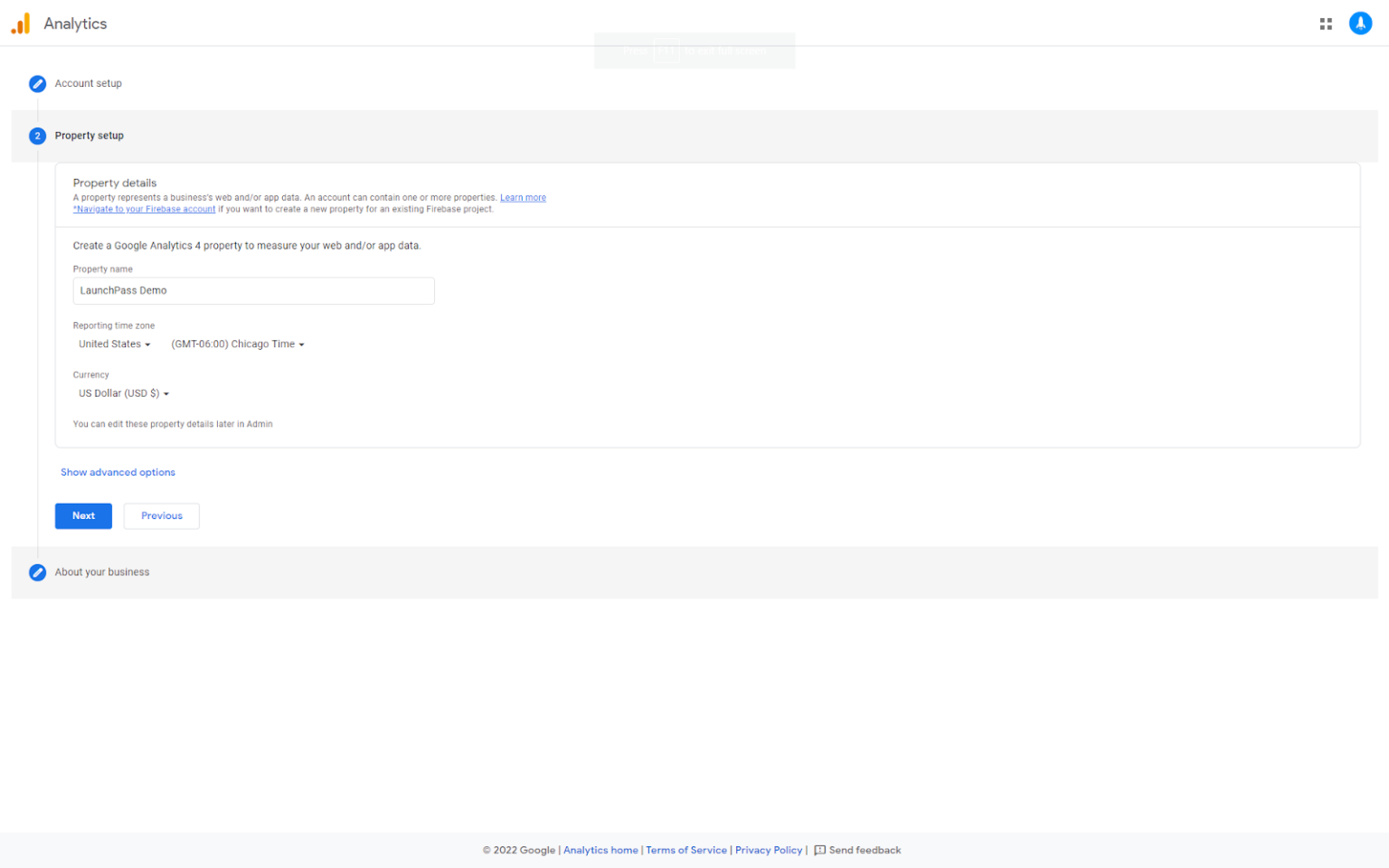Click the Previous button
This screenshot has height=868, width=1389.
pos(161,515)
